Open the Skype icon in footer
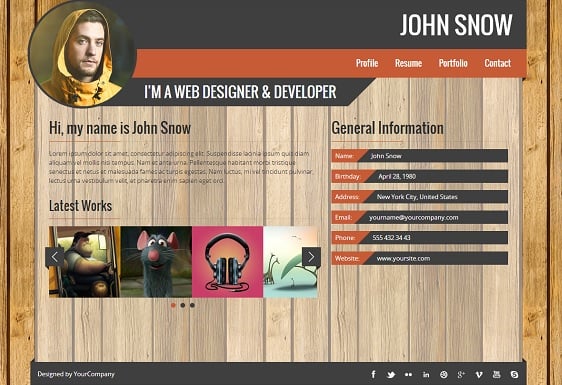 514,375
